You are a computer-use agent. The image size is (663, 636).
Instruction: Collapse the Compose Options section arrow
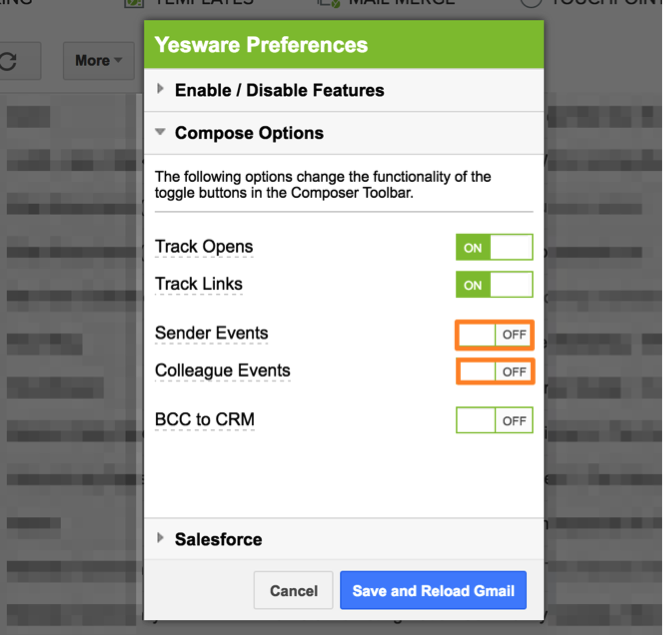pyautogui.click(x=160, y=132)
